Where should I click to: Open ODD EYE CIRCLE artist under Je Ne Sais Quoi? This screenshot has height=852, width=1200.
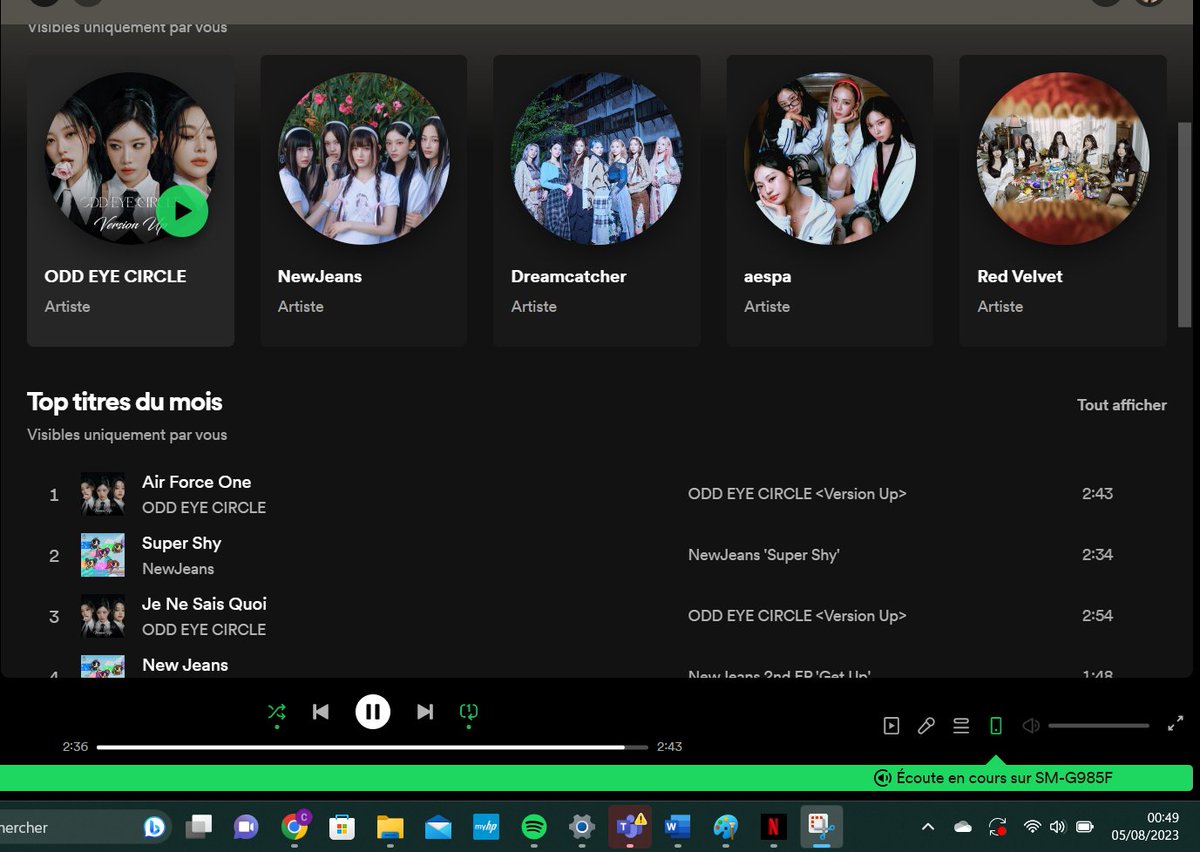[x=204, y=629]
